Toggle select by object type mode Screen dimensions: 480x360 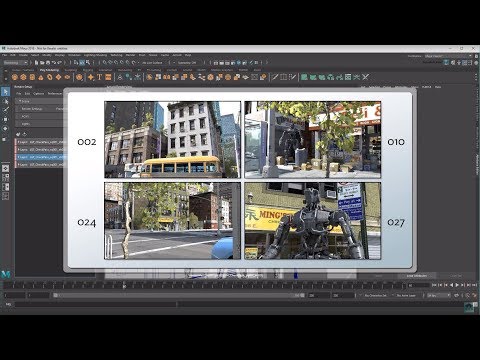point(82,62)
